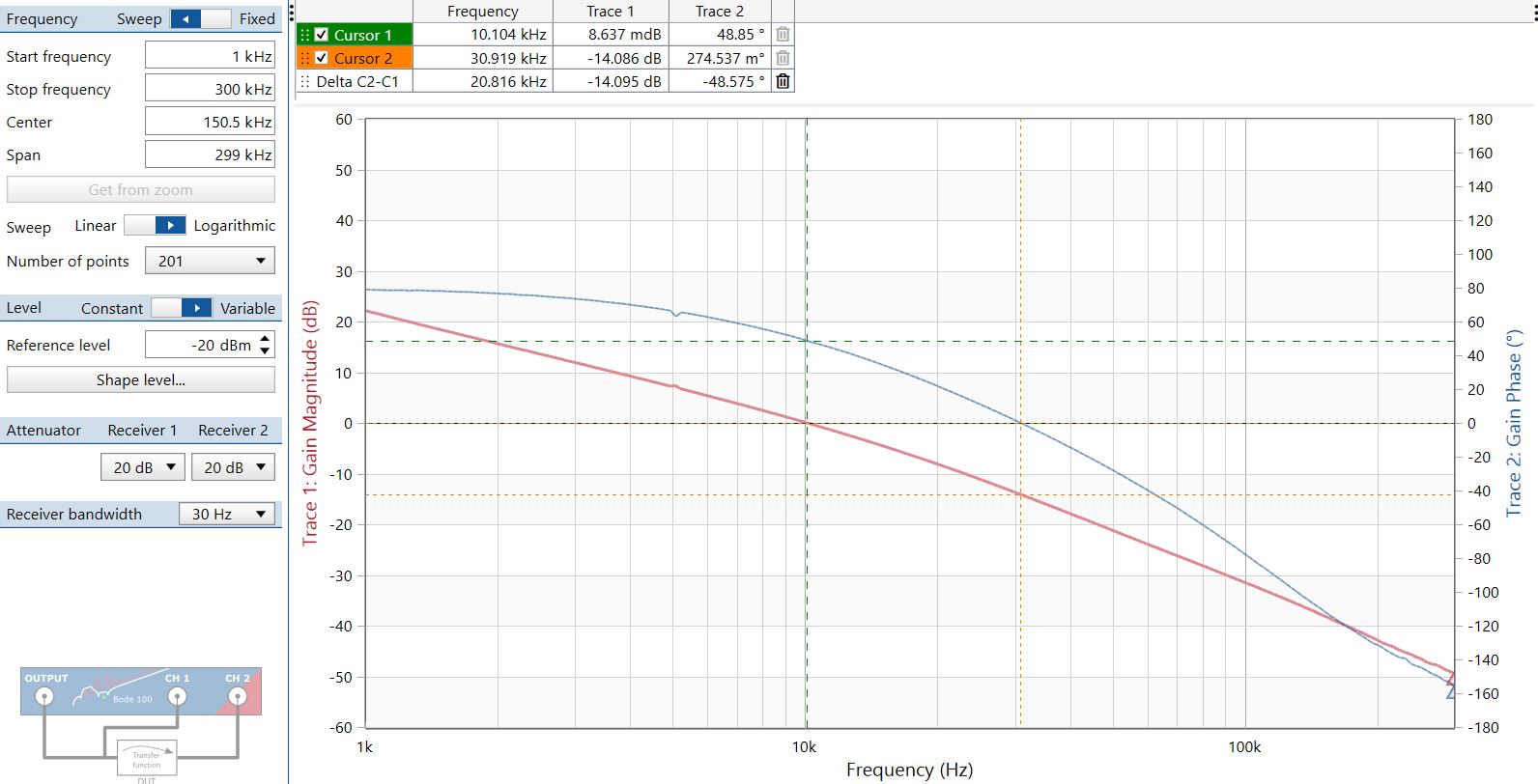The height and width of the screenshot is (784, 1538).
Task: Delete Cursor 2 using its trash icon
Action: point(783,58)
